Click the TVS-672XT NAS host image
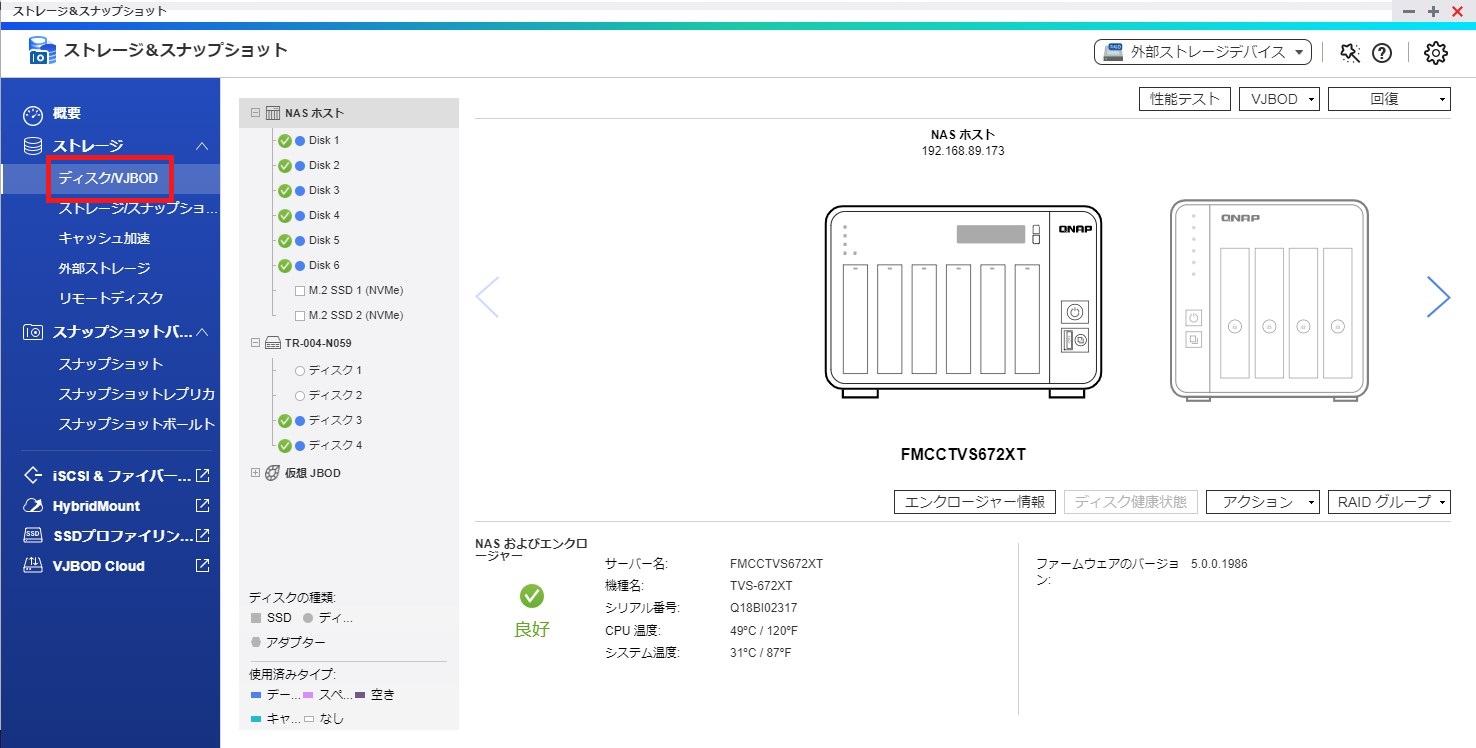The image size is (1476, 748). point(963,302)
